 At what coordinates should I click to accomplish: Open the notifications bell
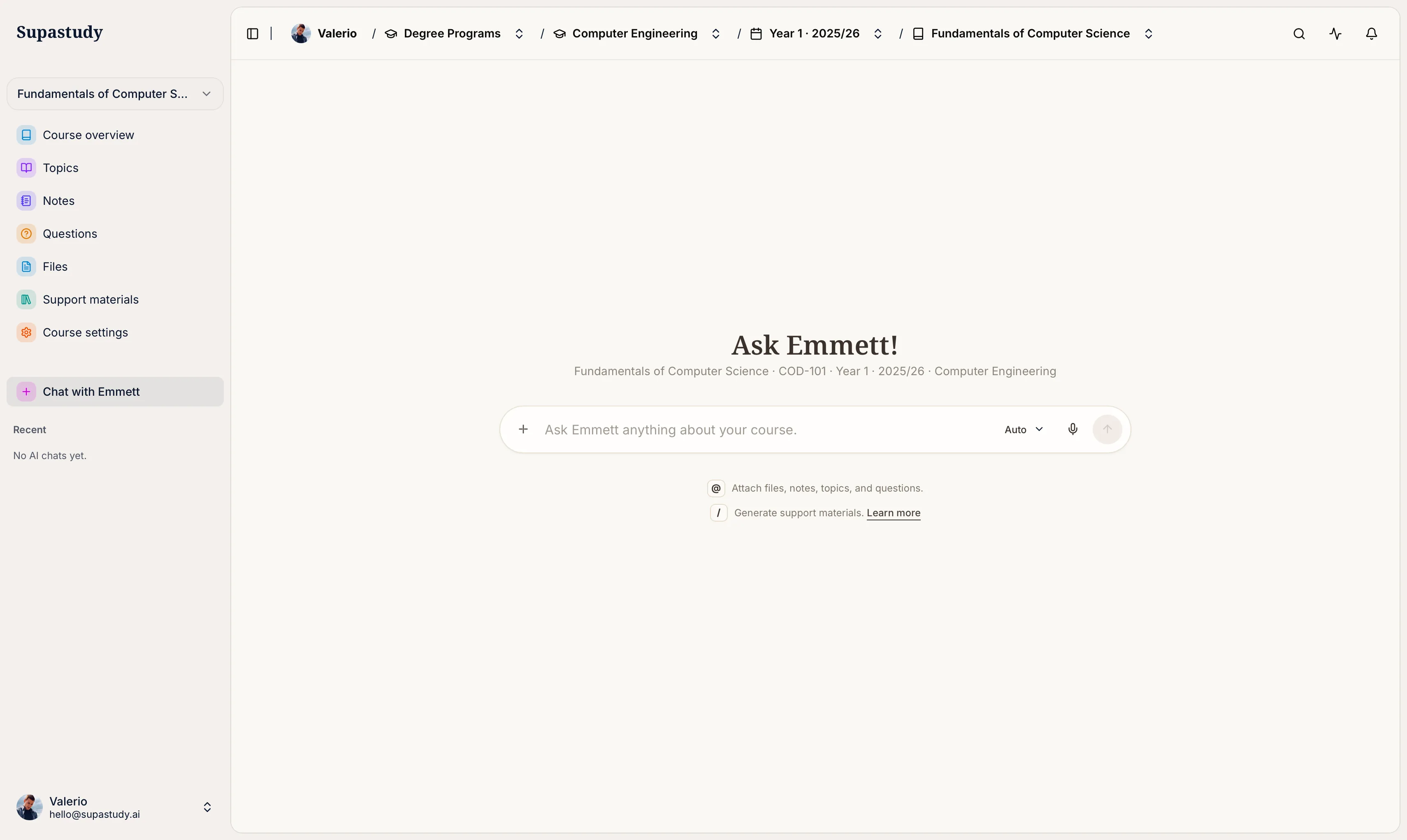(x=1371, y=34)
